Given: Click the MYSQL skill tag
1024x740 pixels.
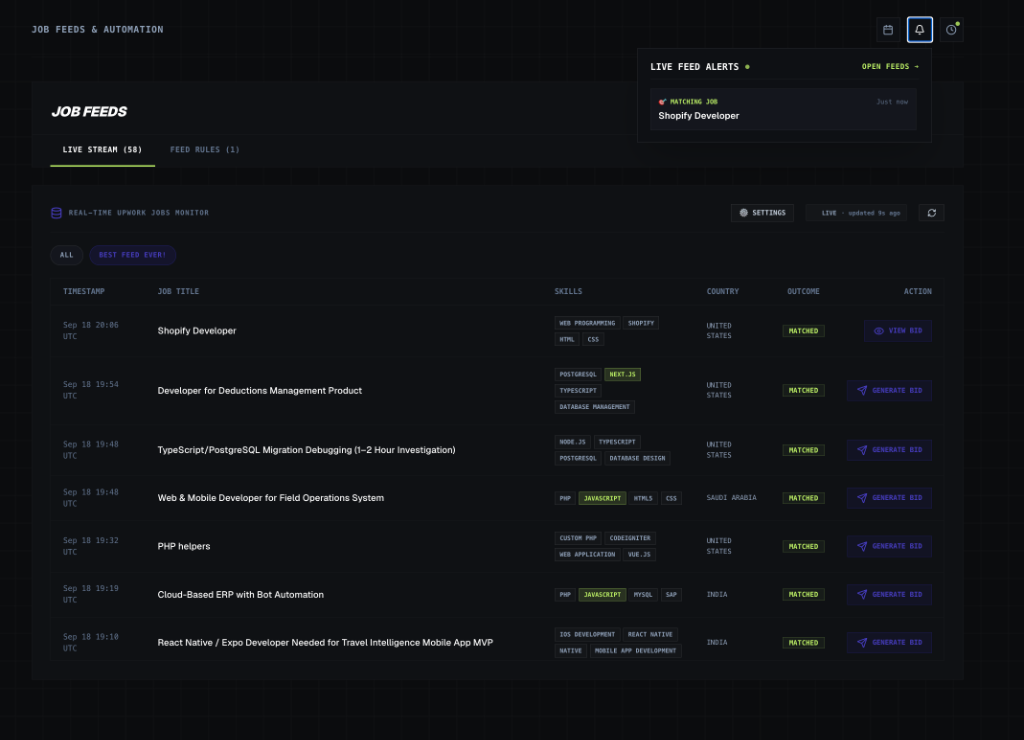Looking at the screenshot, I should tap(643, 595).
